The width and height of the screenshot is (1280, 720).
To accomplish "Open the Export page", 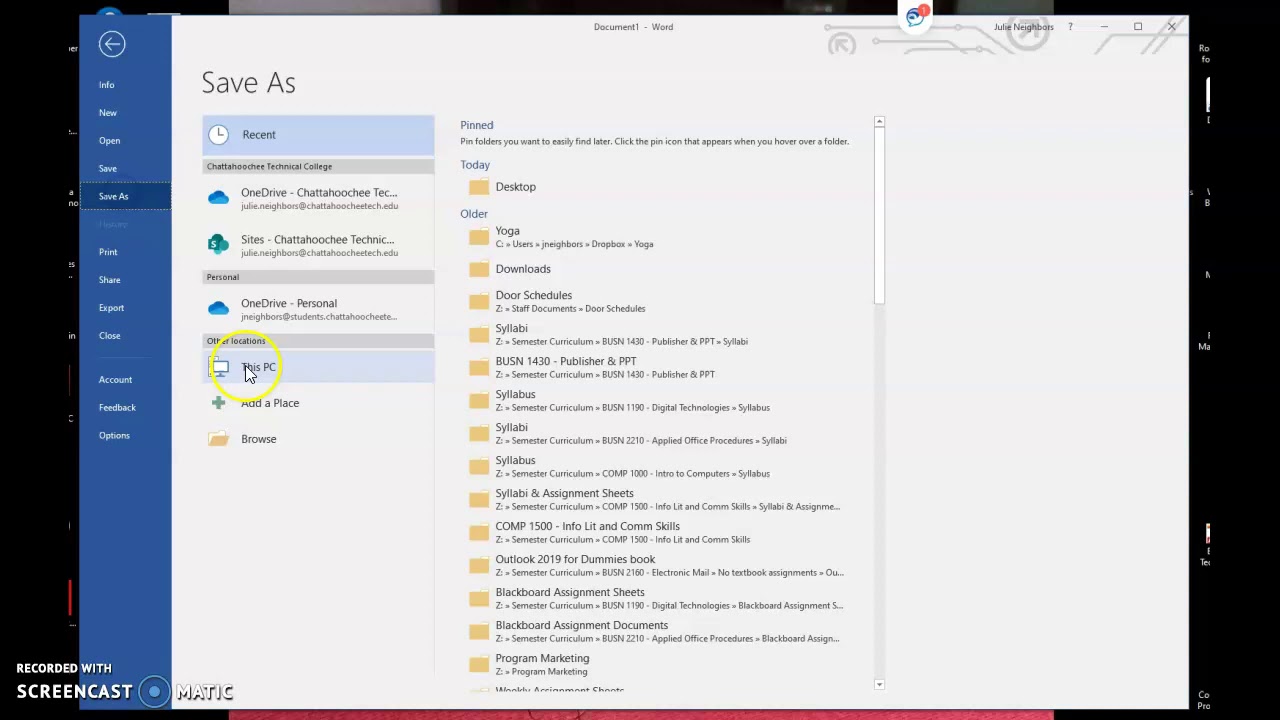I will tap(111, 308).
